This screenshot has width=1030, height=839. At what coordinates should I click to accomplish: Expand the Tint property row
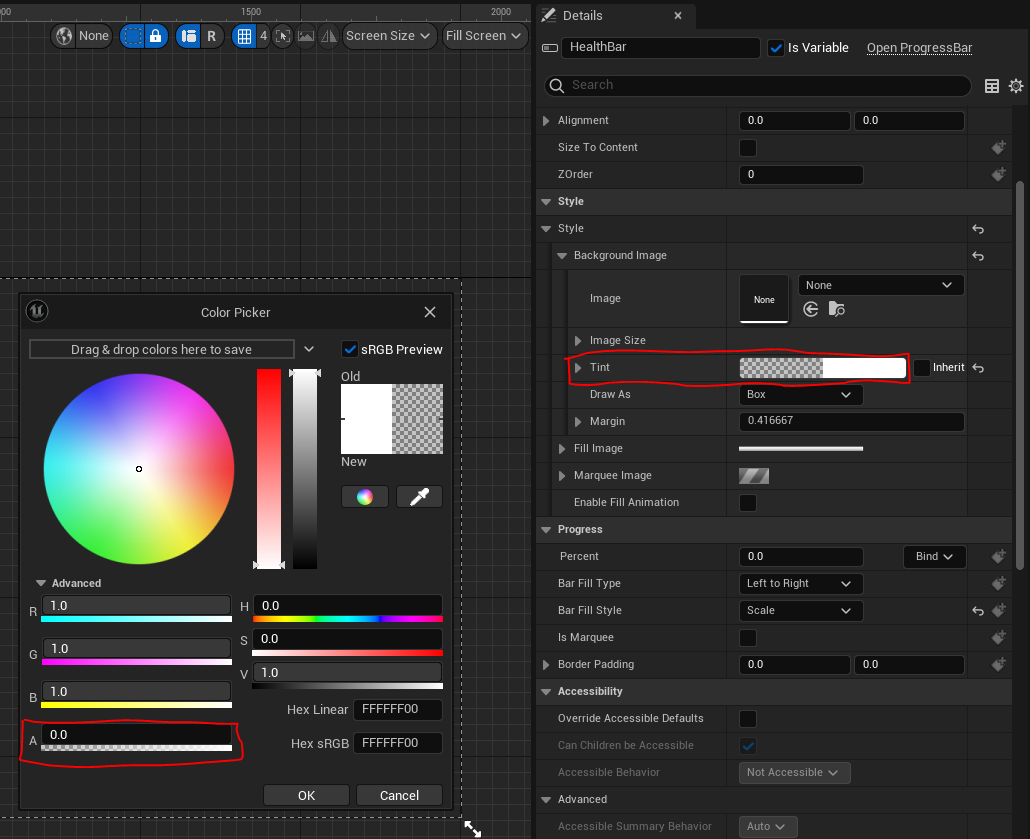(x=579, y=368)
